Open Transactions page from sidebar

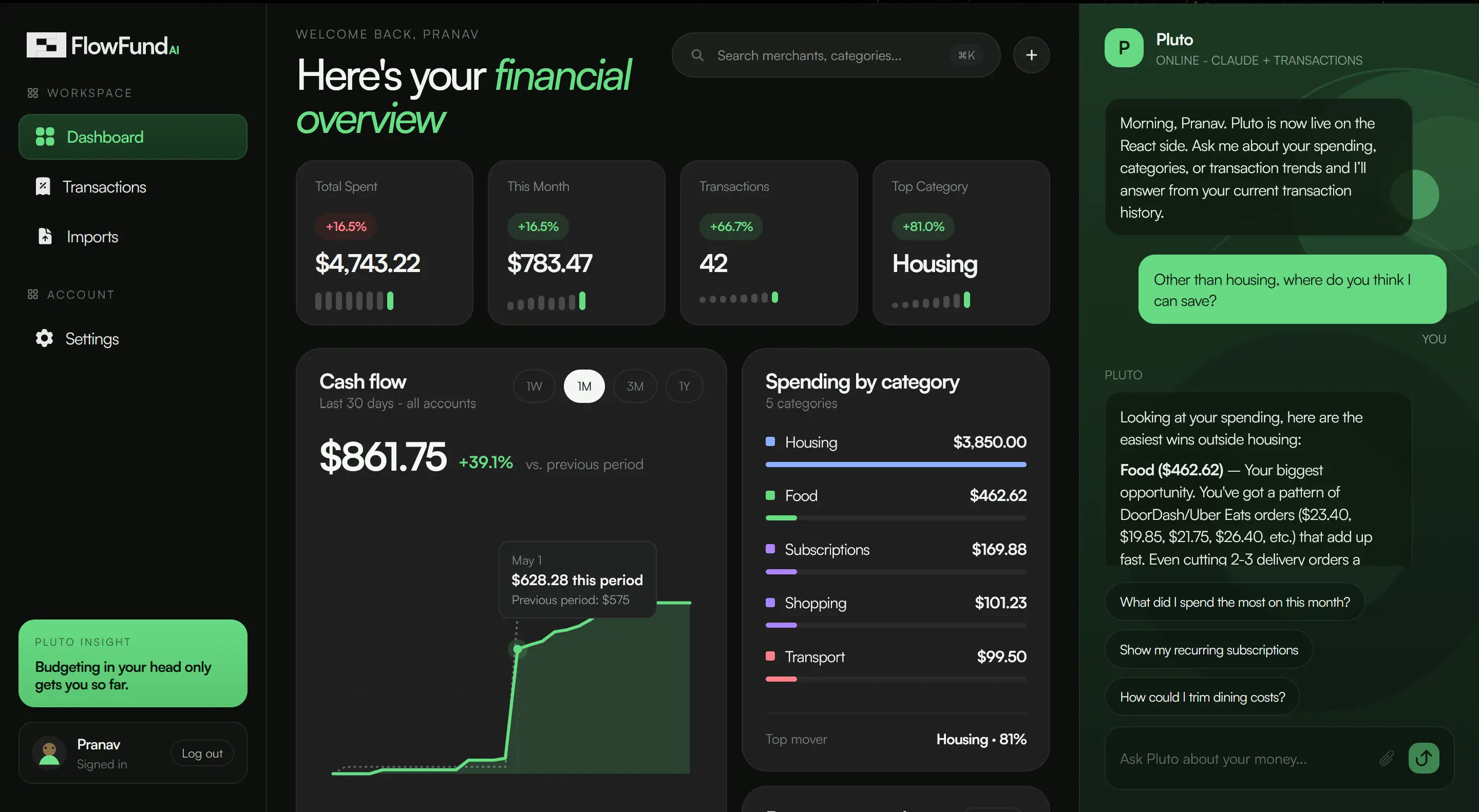point(132,186)
